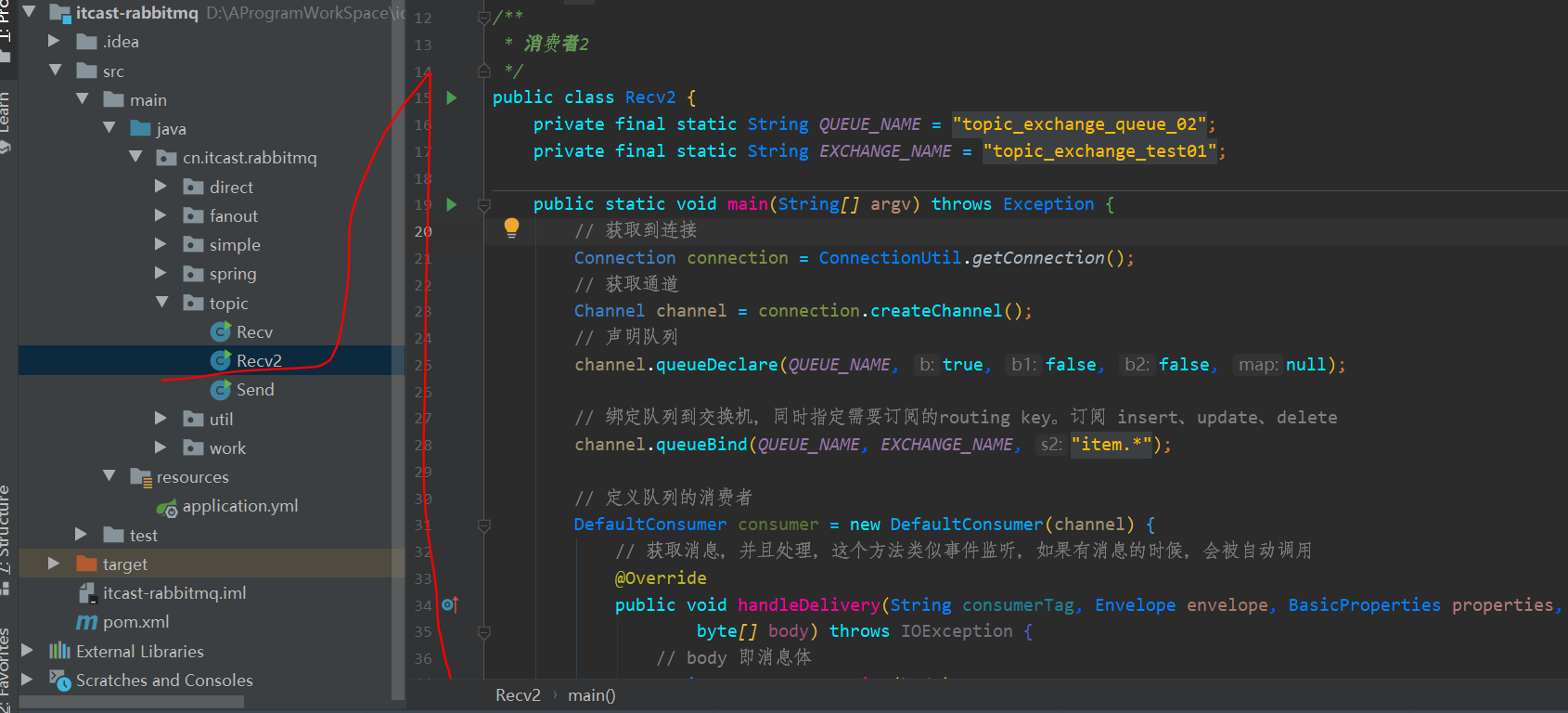
Task: Click the topic package folder icon
Action: [x=194, y=303]
